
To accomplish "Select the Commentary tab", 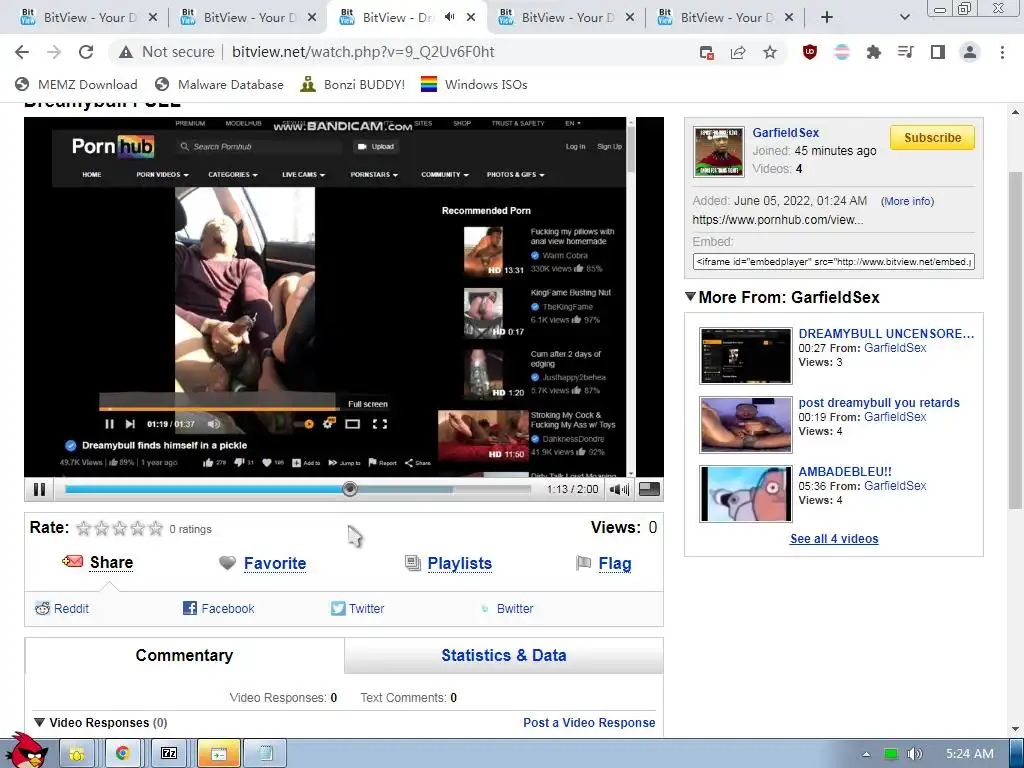I will pyautogui.click(x=184, y=656).
